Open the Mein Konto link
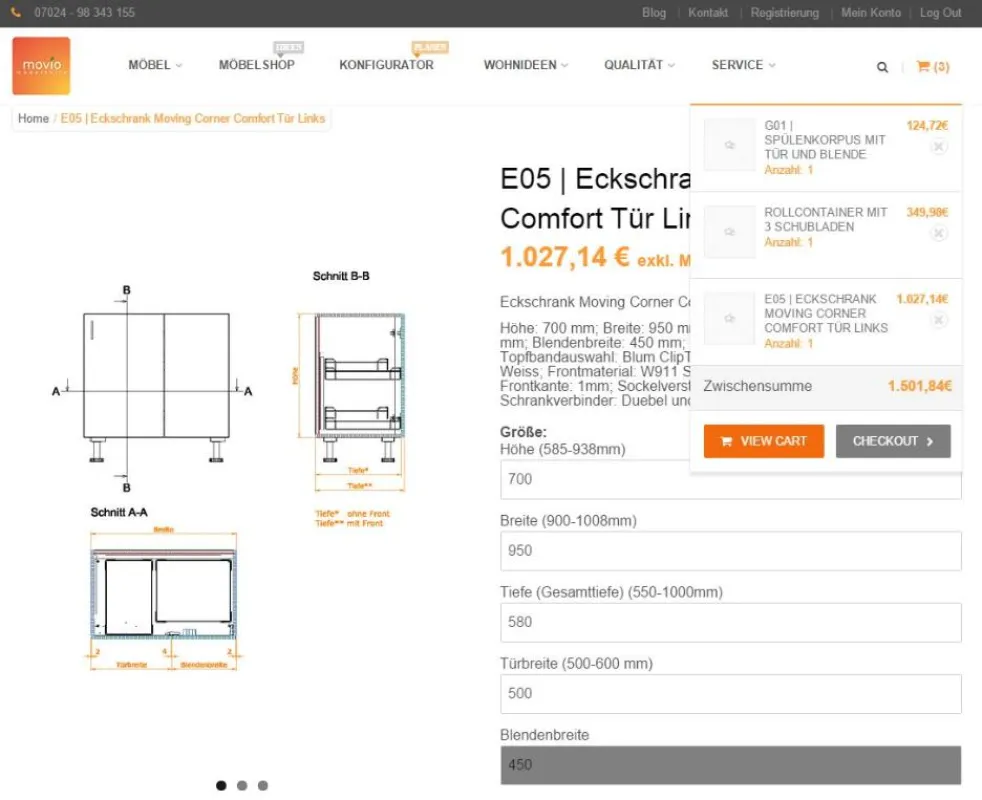The height and width of the screenshot is (800, 982). point(871,13)
